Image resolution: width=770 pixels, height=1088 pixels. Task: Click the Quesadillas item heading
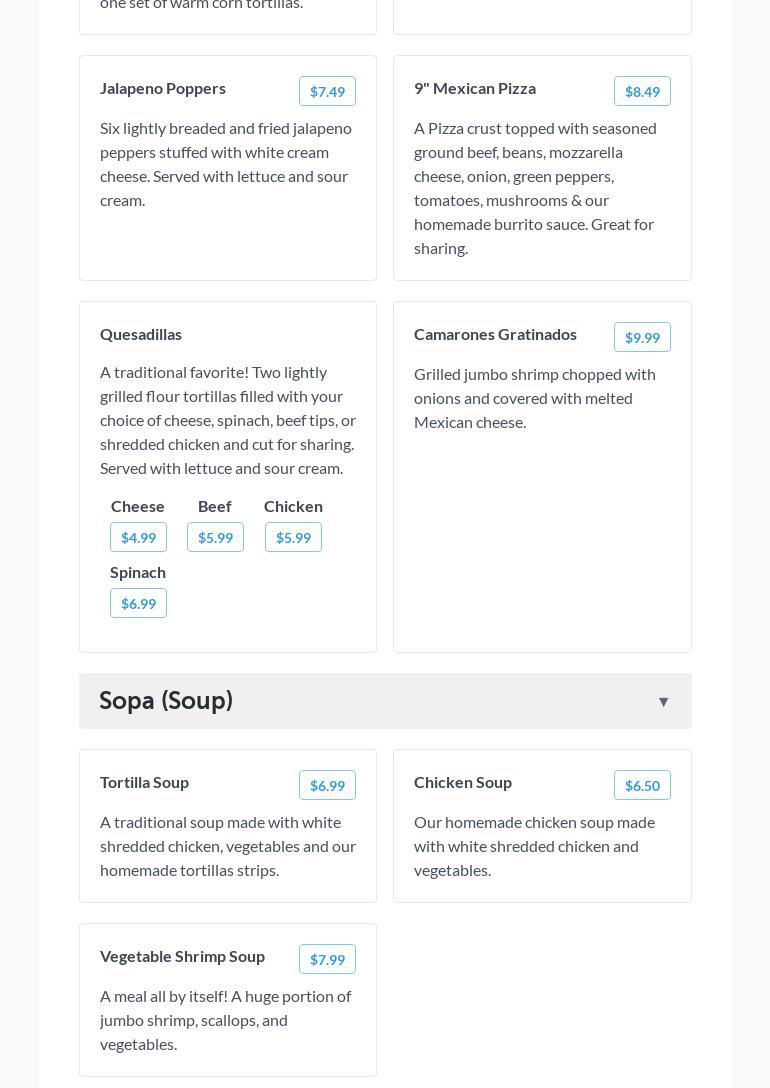[141, 334]
